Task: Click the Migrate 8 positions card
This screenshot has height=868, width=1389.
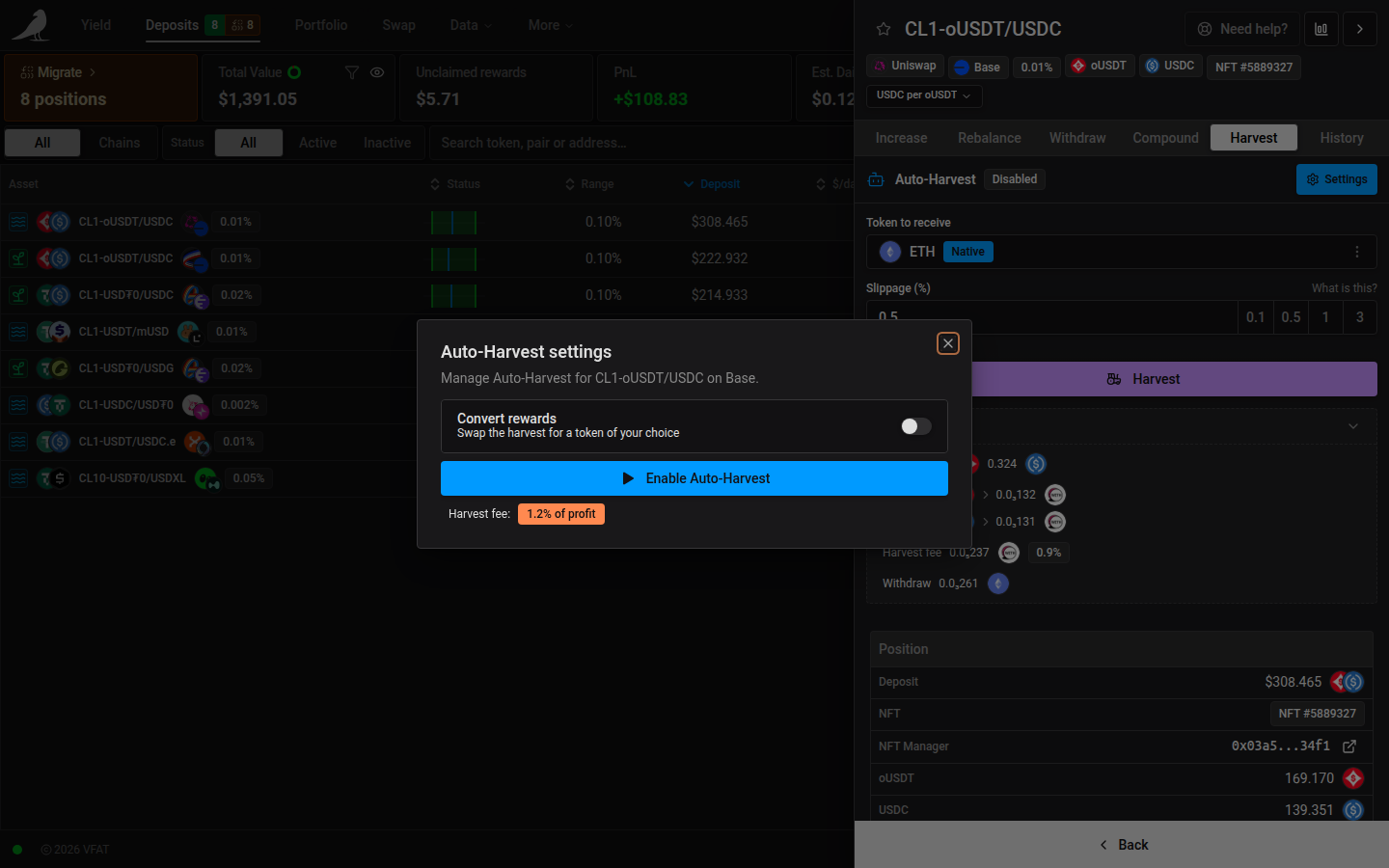Action: (x=101, y=87)
